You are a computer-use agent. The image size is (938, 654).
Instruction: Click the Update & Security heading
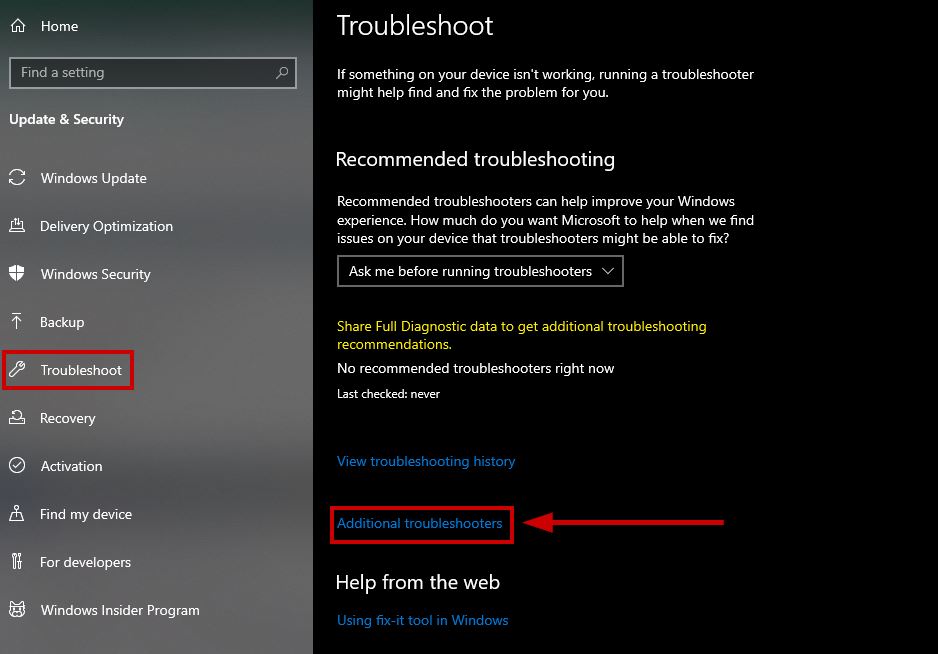pos(66,120)
